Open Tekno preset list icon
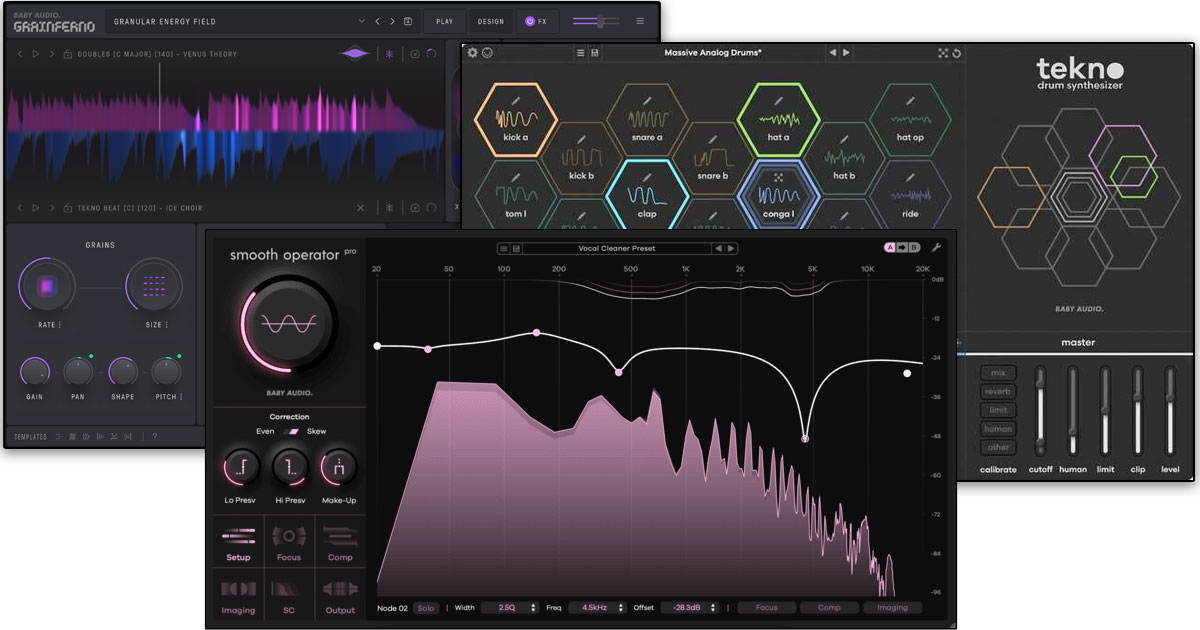This screenshot has height=630, width=1200. (580, 53)
